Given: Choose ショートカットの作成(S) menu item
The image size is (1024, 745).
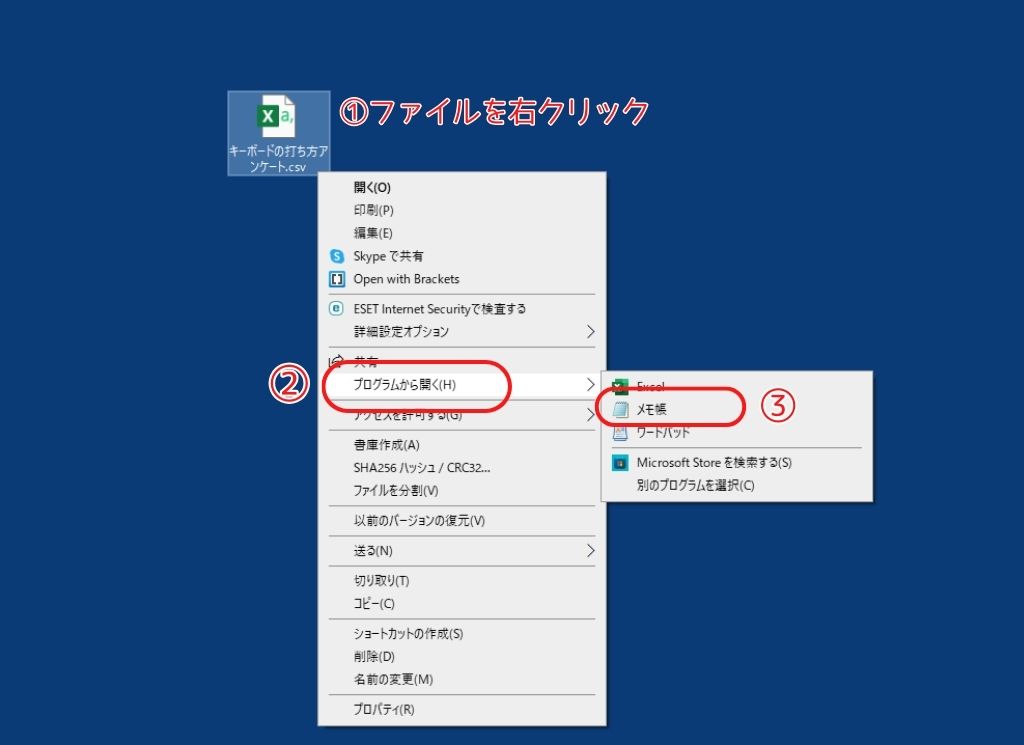Looking at the screenshot, I should click(408, 634).
